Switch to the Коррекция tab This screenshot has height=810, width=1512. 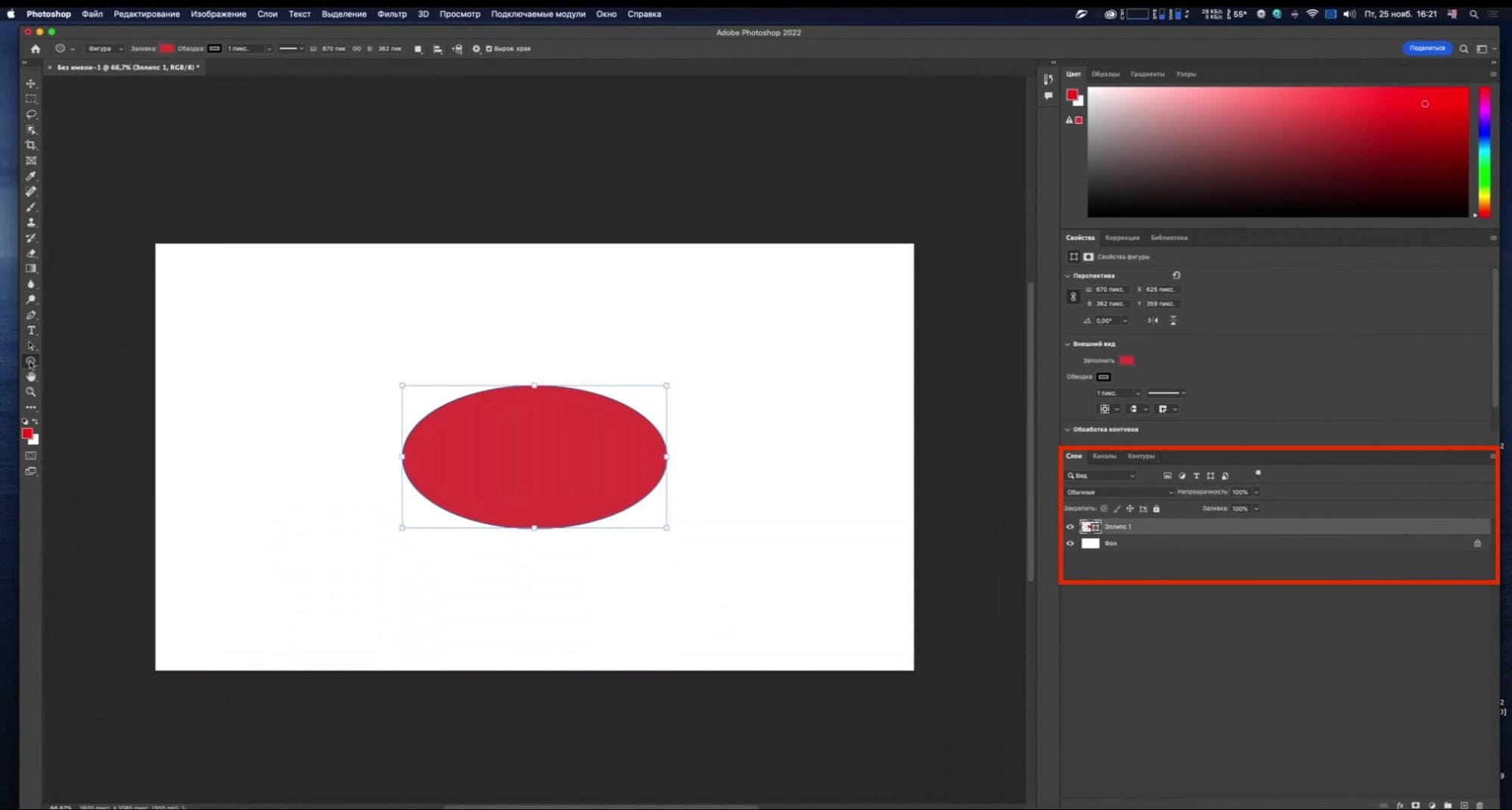(x=1122, y=237)
